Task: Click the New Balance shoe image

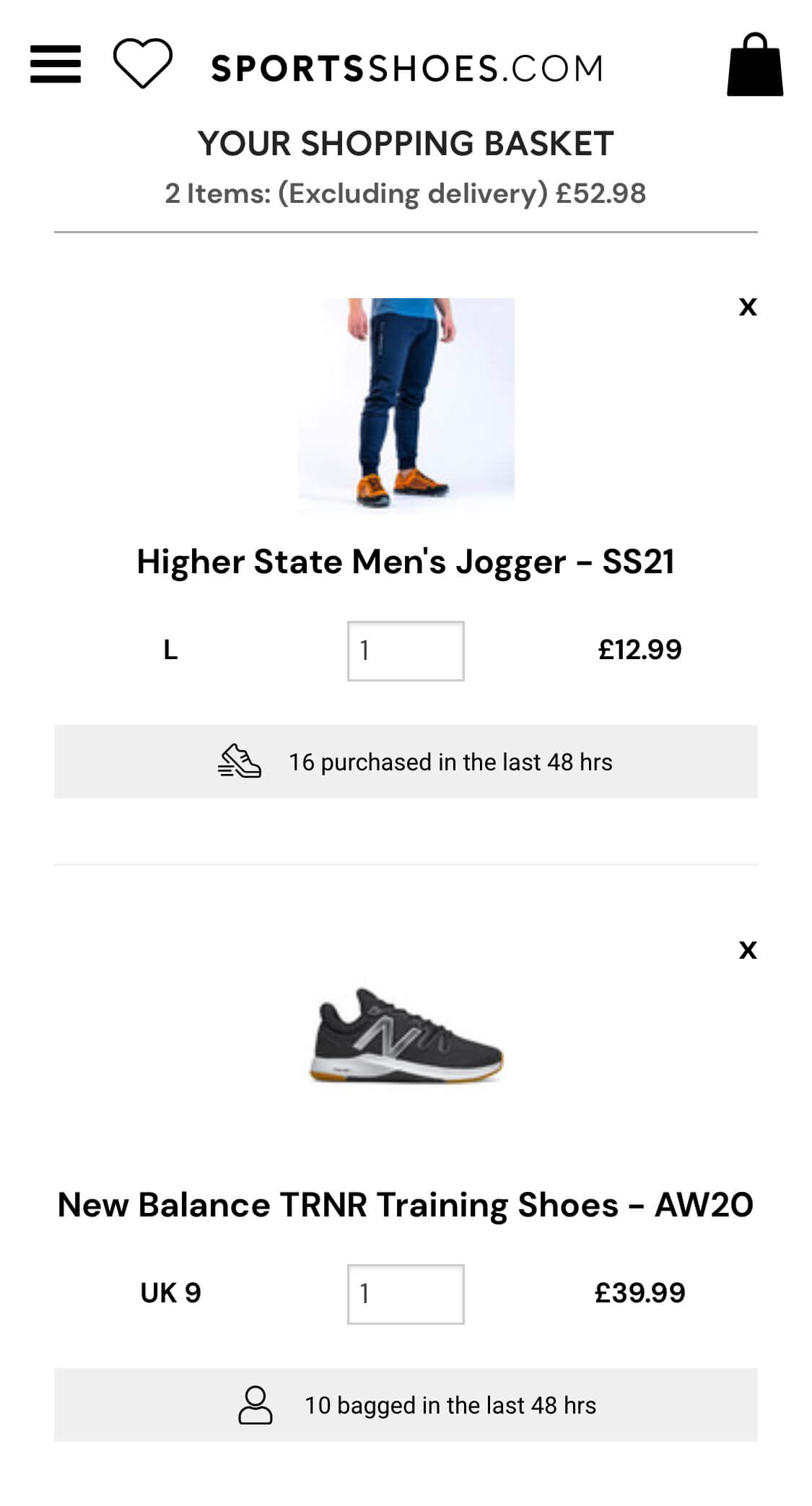Action: [x=406, y=1036]
